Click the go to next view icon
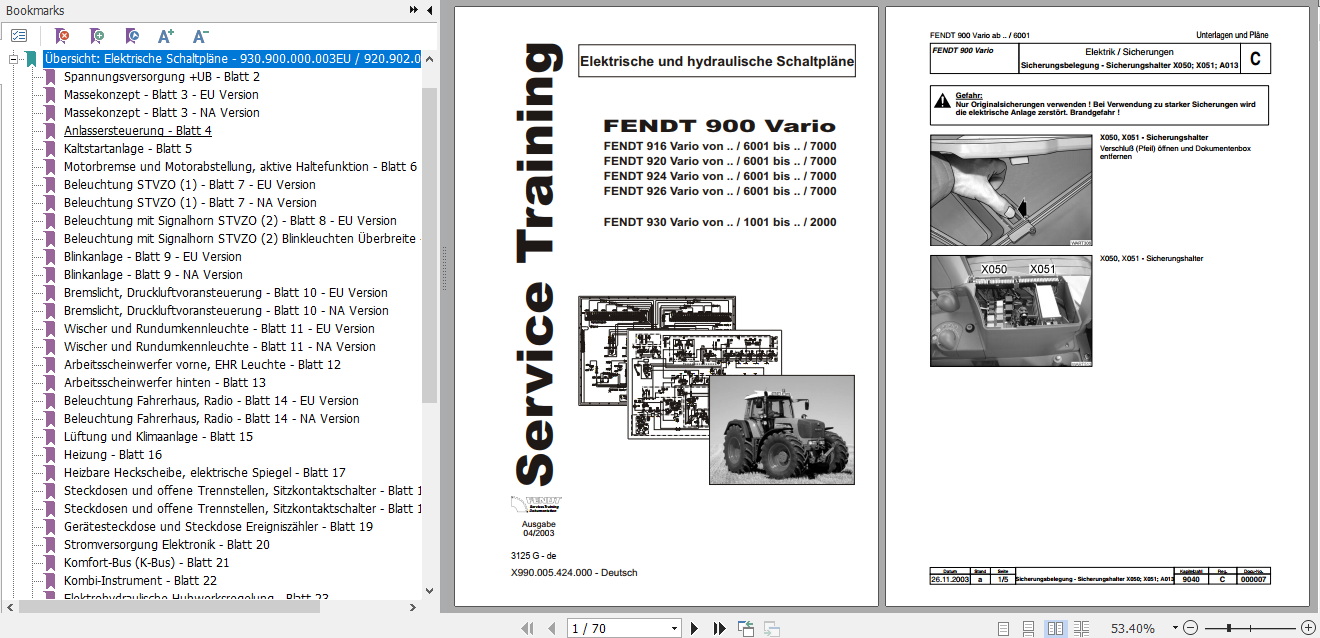The height and width of the screenshot is (638, 1320). (x=771, y=628)
